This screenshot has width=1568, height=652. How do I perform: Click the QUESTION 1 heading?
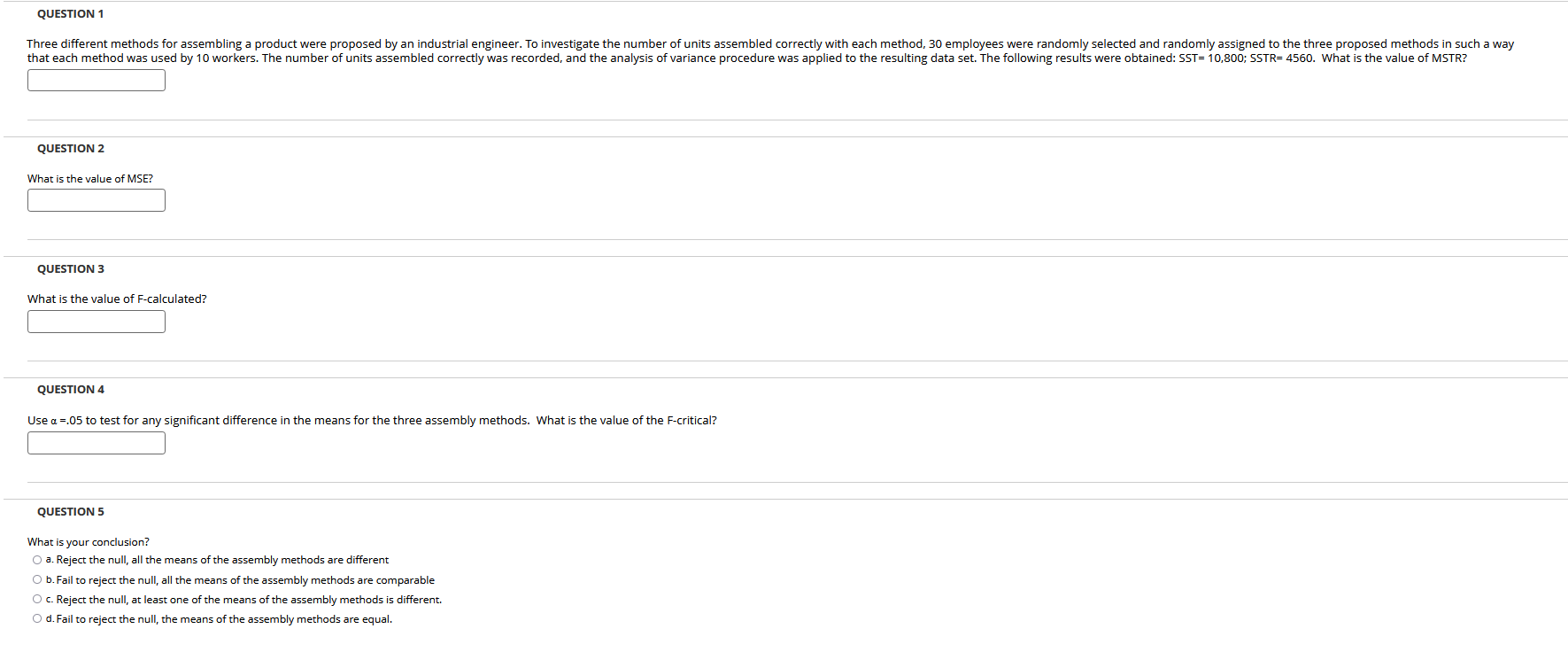[71, 14]
